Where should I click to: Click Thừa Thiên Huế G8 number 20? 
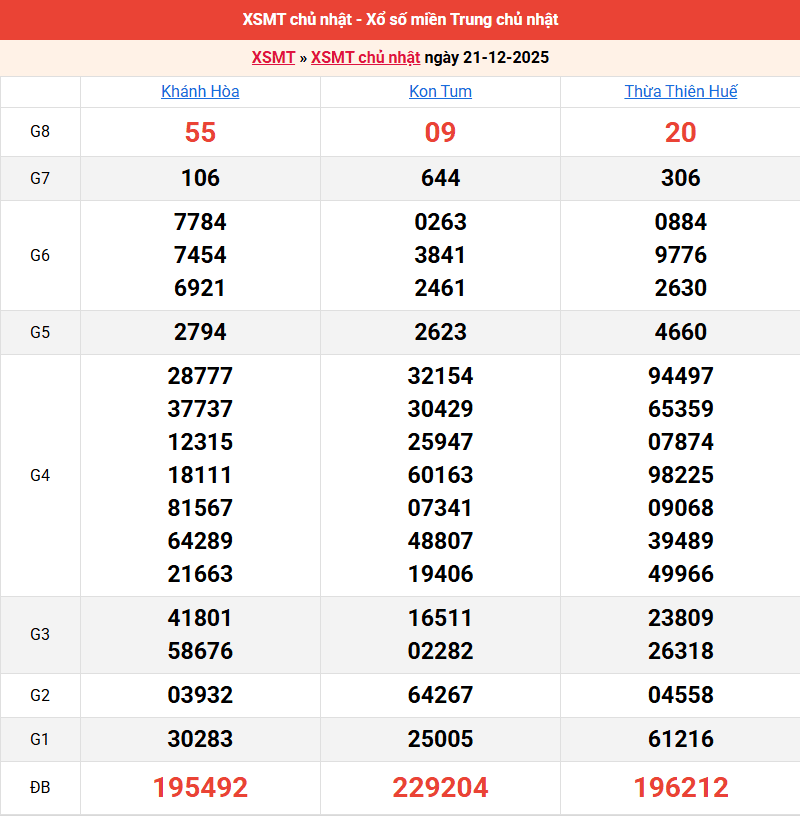[x=681, y=131]
